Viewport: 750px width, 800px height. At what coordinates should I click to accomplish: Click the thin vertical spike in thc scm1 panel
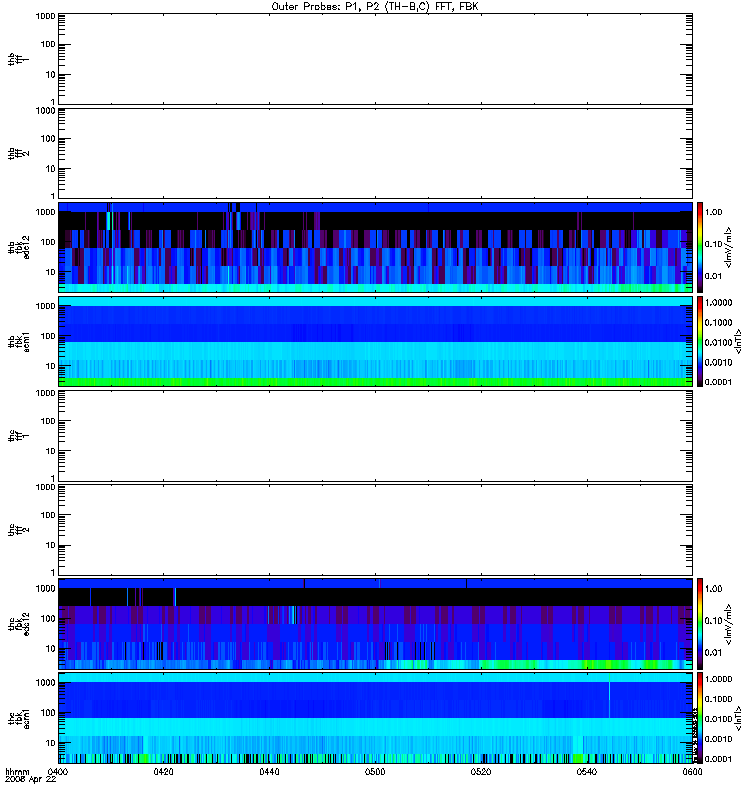tap(609, 696)
